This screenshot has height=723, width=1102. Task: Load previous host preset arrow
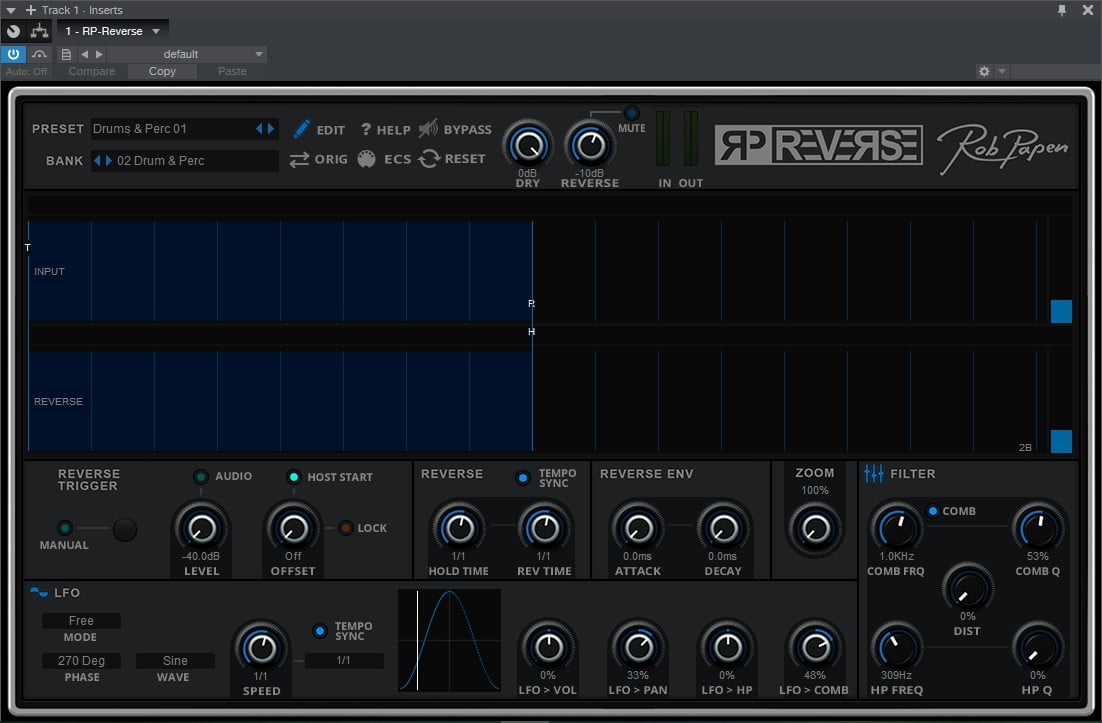[x=84, y=54]
